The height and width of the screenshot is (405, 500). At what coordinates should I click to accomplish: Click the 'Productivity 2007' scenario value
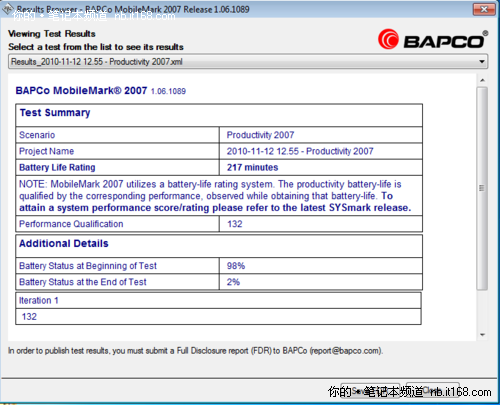(260, 135)
